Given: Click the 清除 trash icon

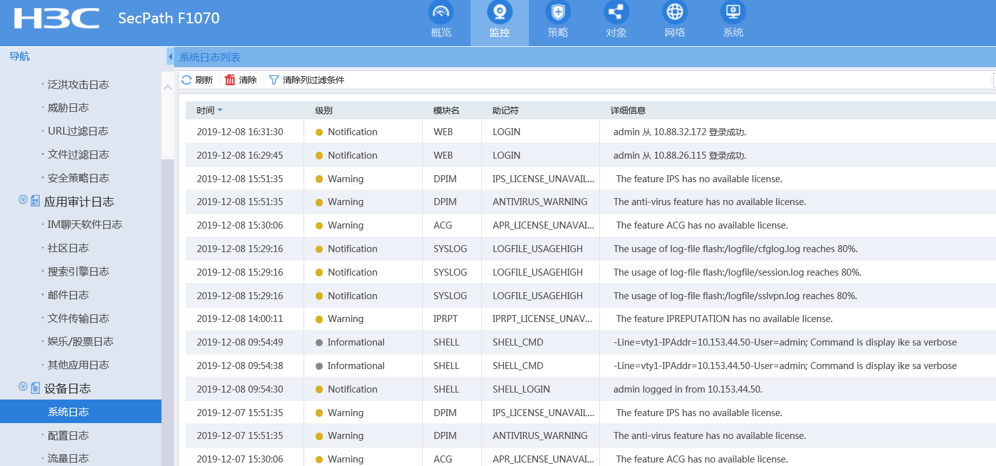Looking at the screenshot, I should pos(230,80).
